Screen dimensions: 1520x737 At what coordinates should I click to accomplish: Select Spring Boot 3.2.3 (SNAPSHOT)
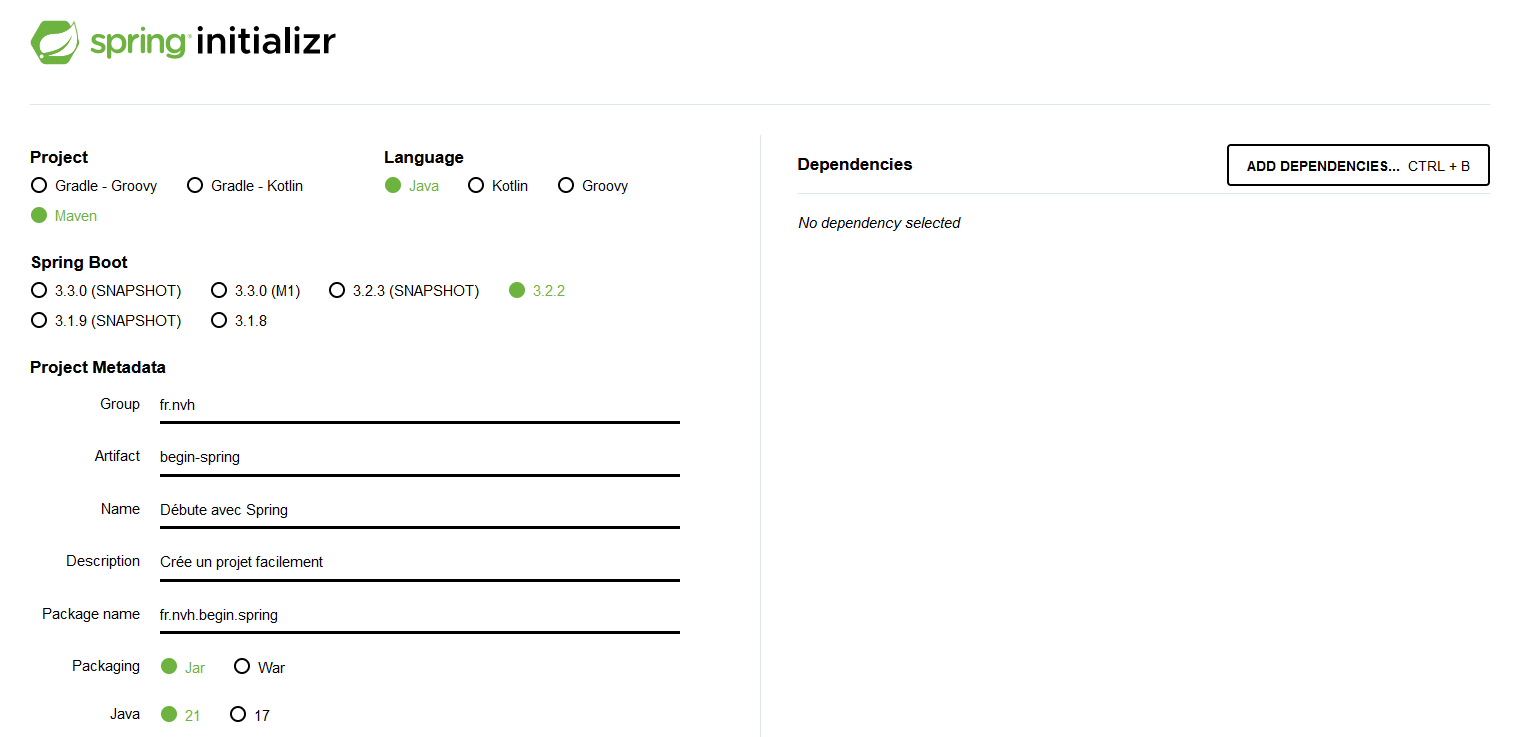click(x=404, y=291)
